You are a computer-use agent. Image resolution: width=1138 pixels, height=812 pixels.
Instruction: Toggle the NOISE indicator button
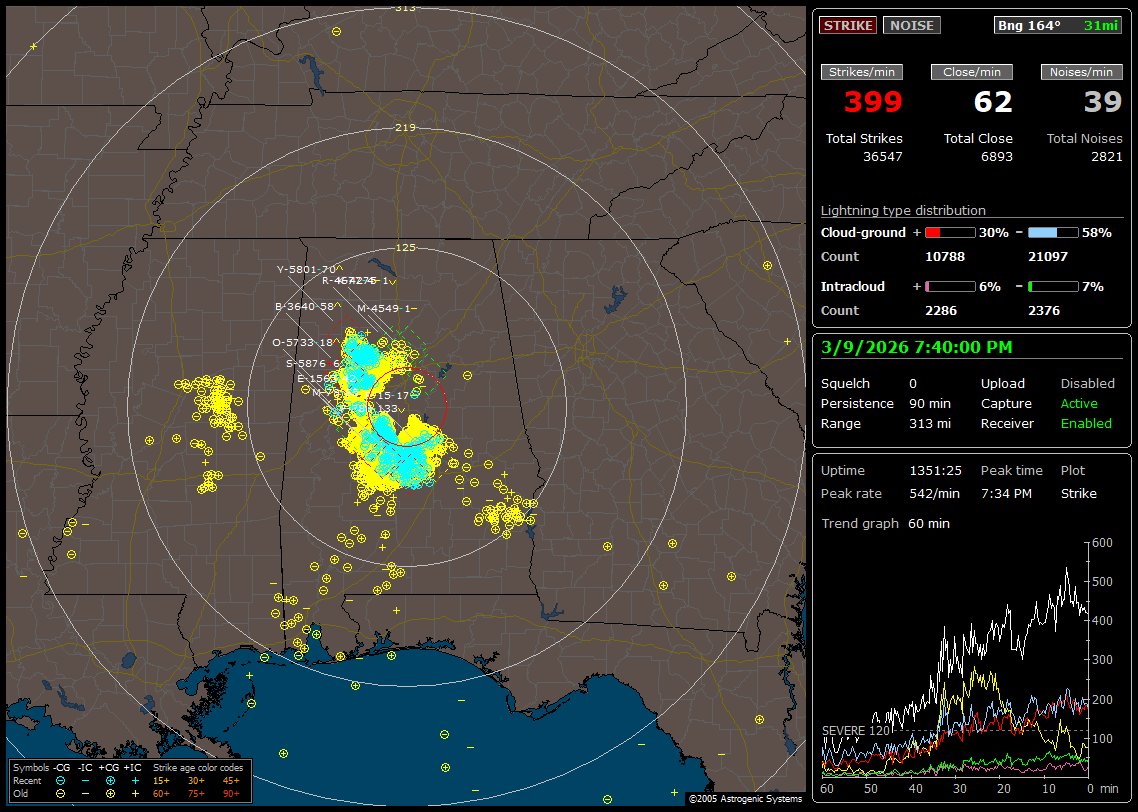tap(911, 25)
